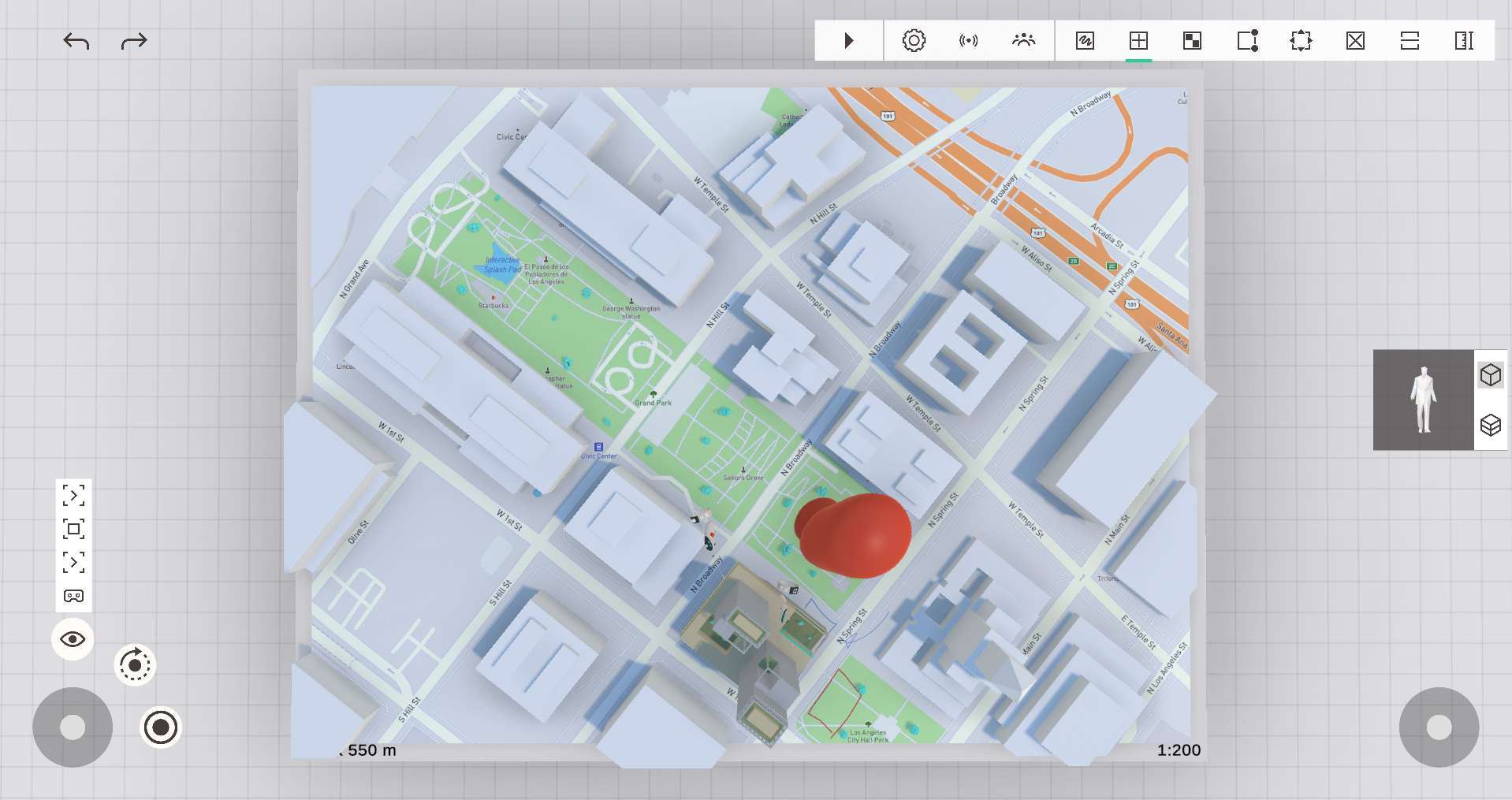This screenshot has width=1512, height=800.
Task: Select the square with node points tool
Action: [1247, 40]
